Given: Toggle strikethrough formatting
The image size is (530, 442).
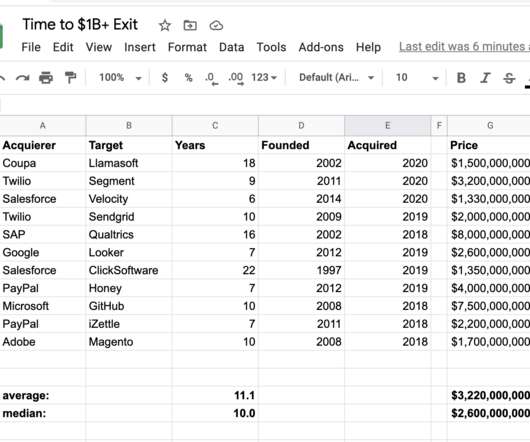Looking at the screenshot, I should pos(509,78).
